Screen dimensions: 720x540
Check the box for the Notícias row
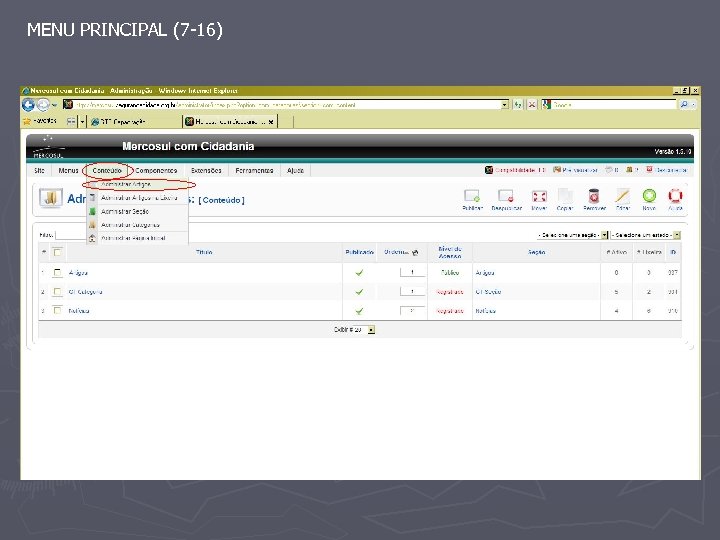[57, 310]
